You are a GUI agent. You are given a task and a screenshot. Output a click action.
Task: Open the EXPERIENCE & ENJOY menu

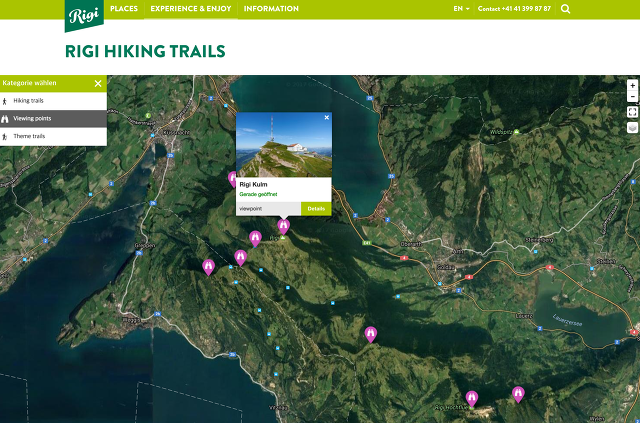(x=191, y=9)
